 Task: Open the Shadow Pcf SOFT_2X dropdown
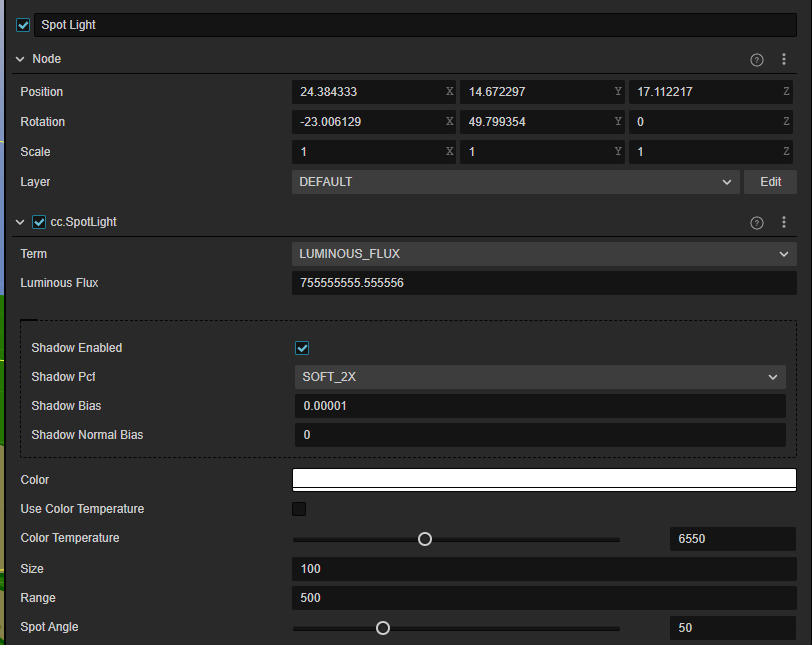pyautogui.click(x=540, y=377)
